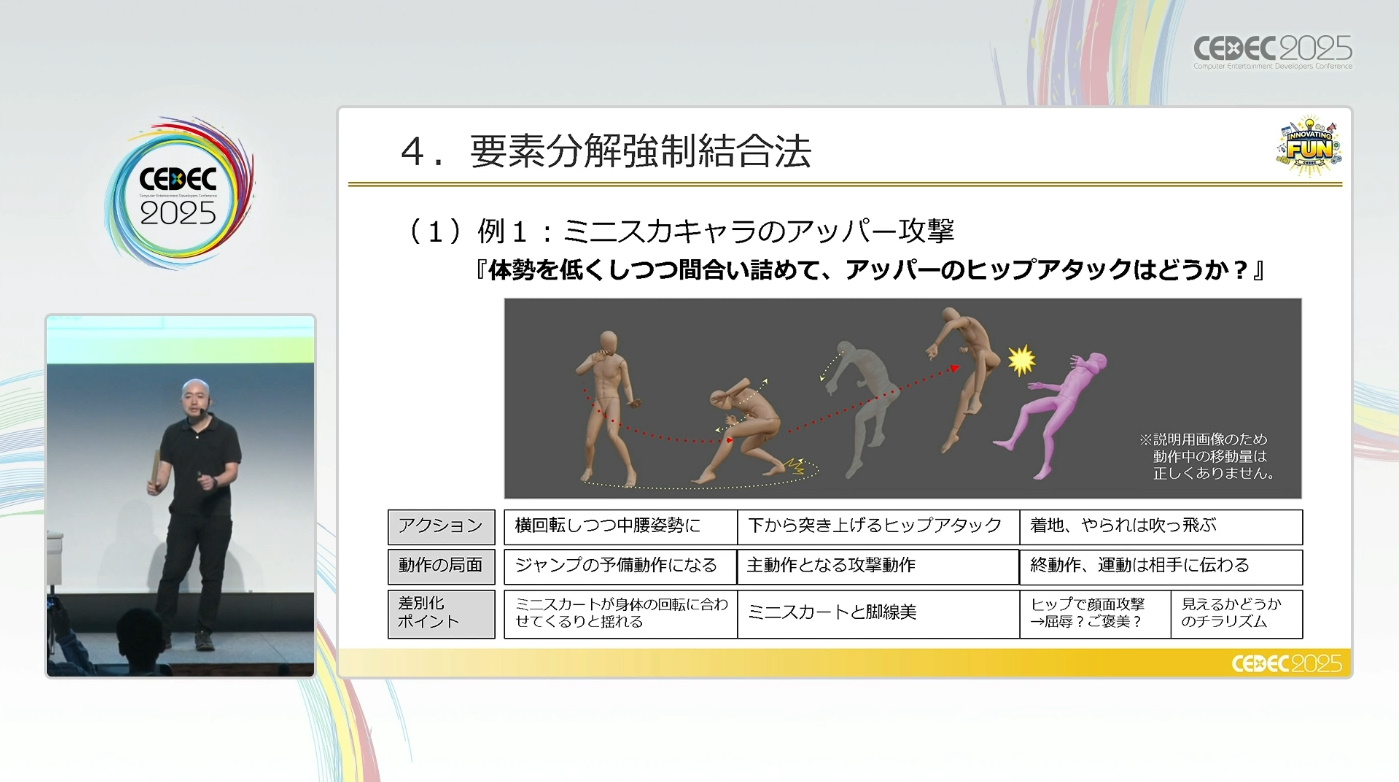Click the アクション row header
The width and height of the screenshot is (1399, 782).
coord(441,526)
